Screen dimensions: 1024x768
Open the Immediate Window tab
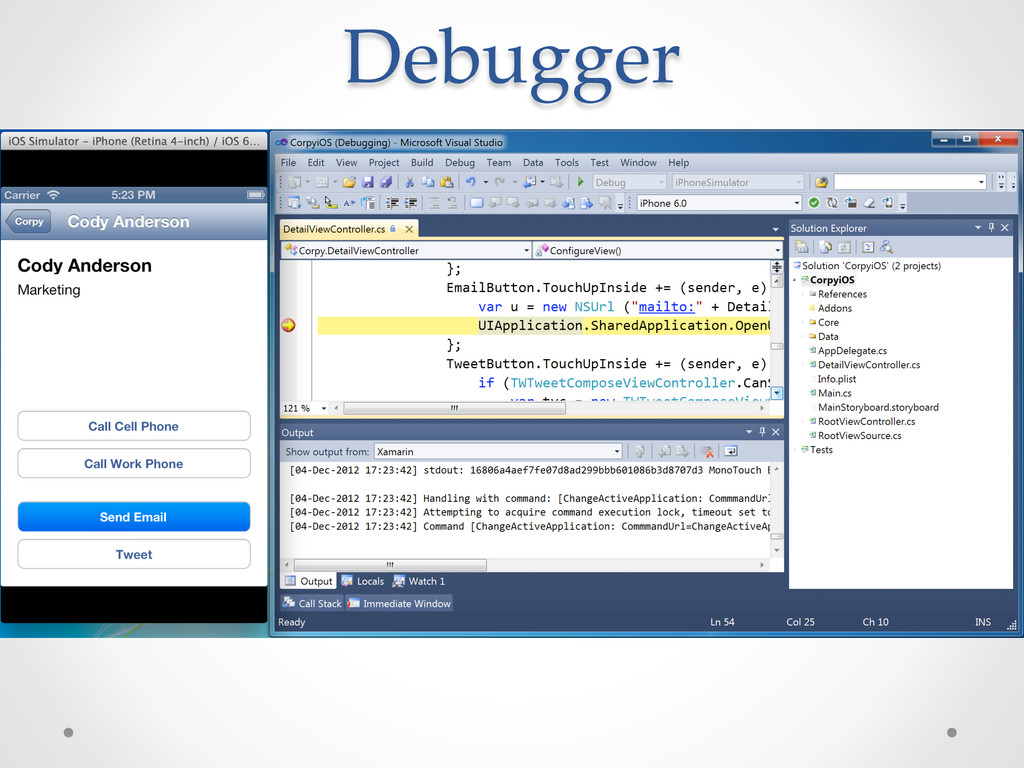[399, 603]
